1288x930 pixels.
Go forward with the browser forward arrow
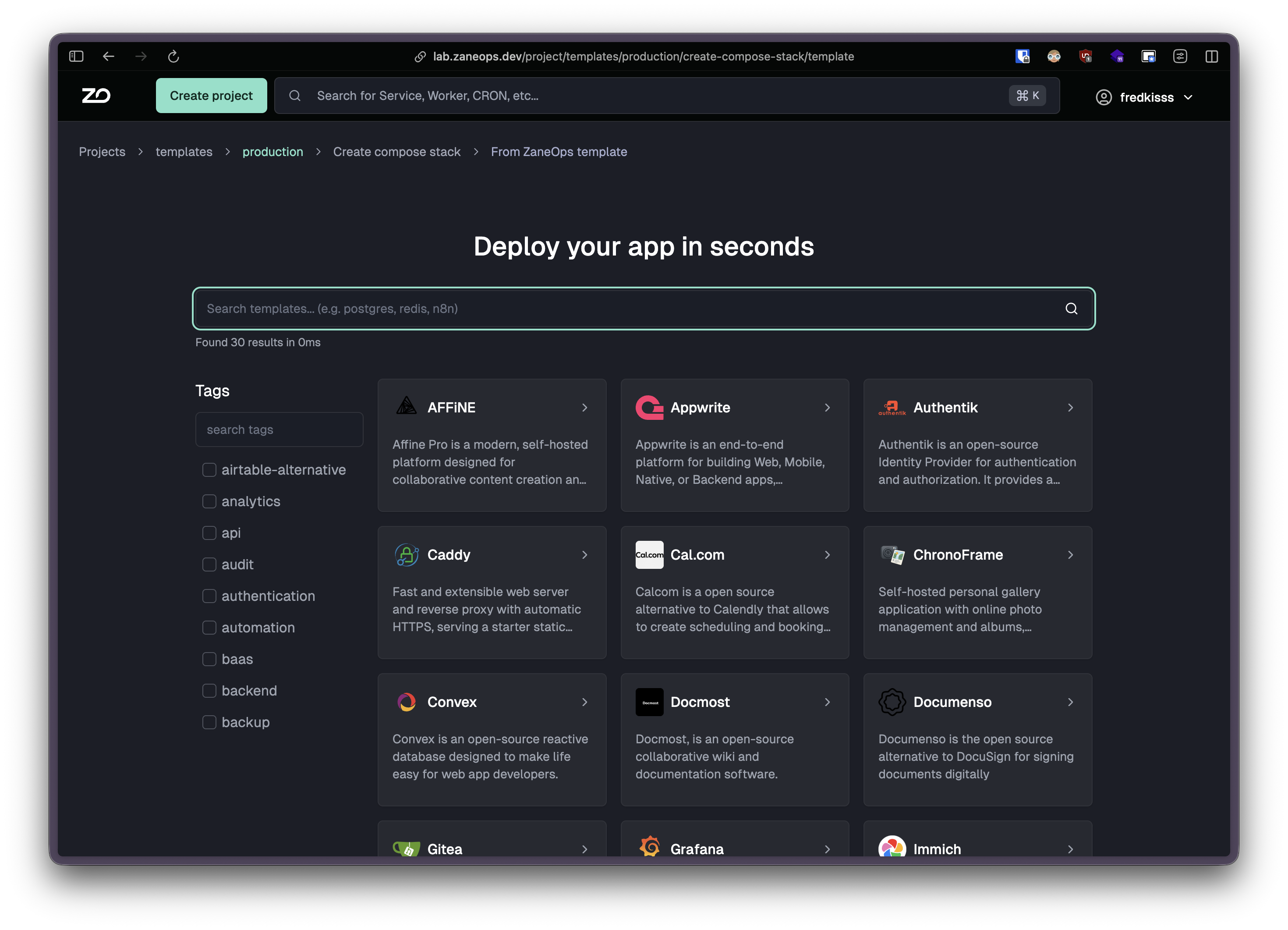click(x=141, y=56)
